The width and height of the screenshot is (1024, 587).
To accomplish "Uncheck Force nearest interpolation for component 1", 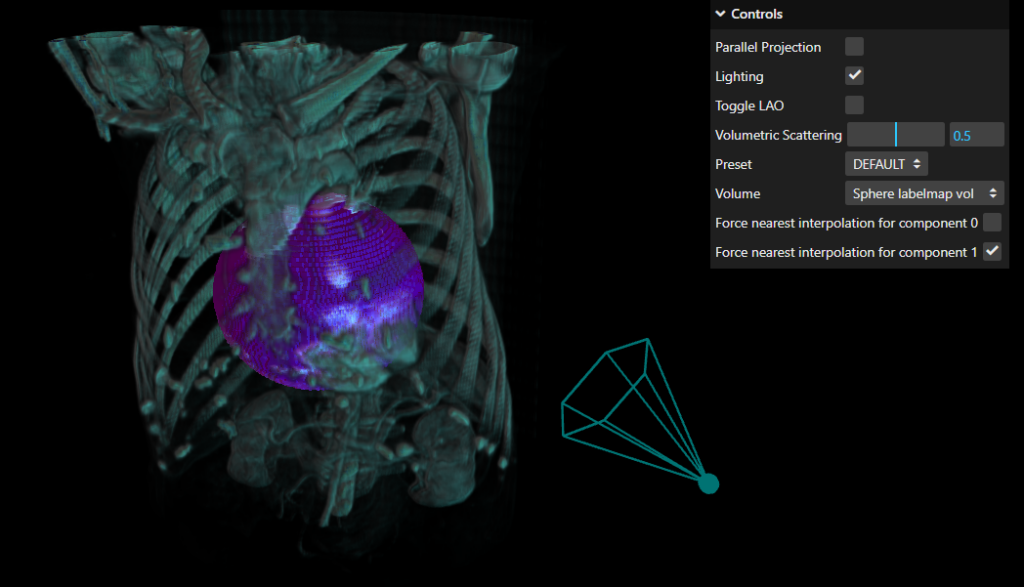I will (992, 252).
